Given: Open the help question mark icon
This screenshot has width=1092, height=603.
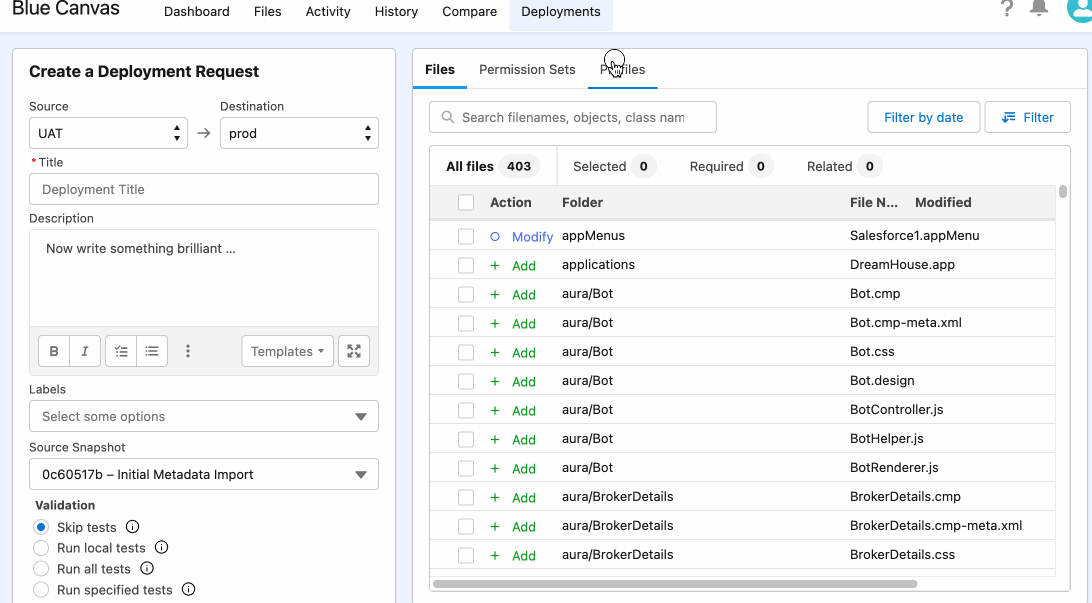Looking at the screenshot, I should coord(1006,8).
